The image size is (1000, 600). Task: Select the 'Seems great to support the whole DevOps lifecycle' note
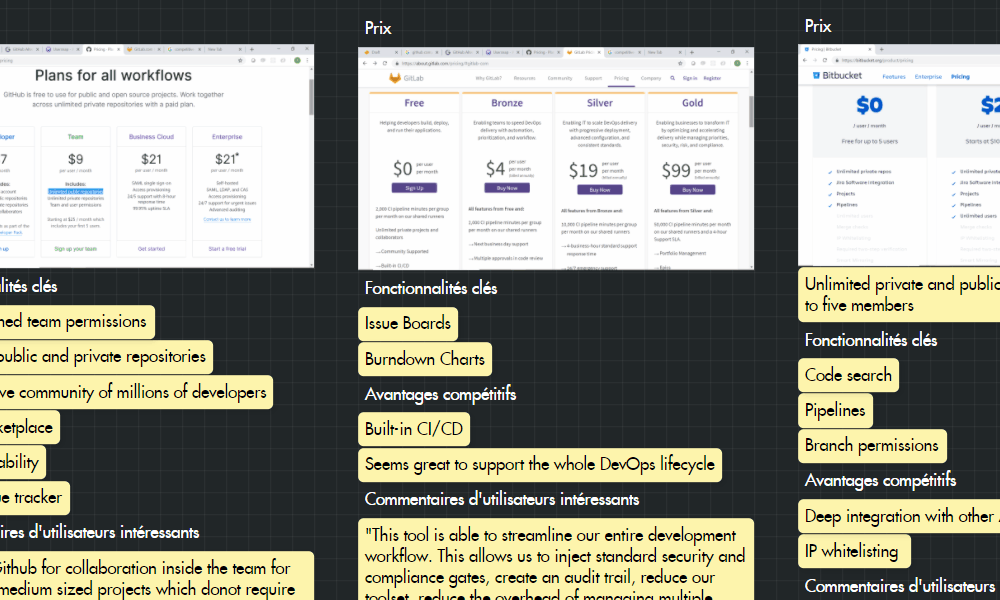click(540, 465)
